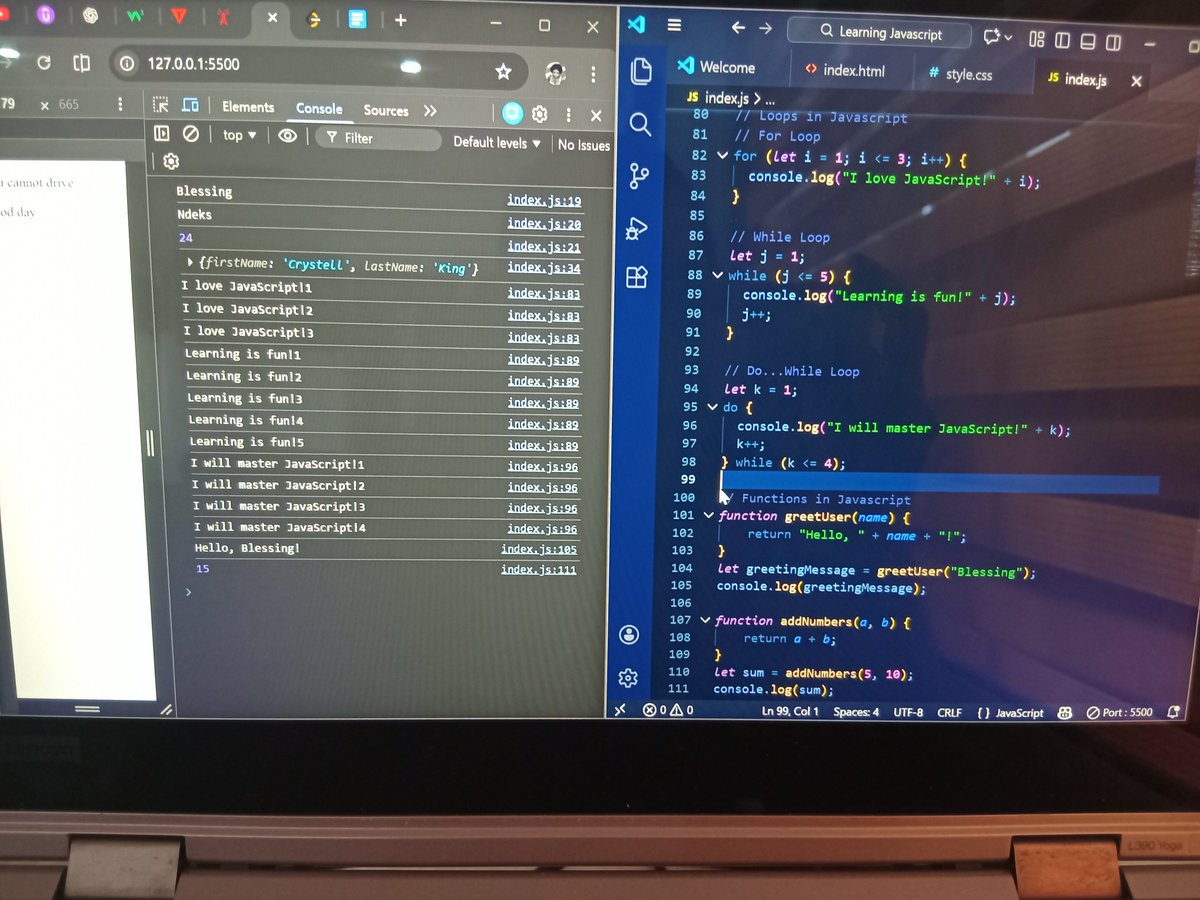Go forward with VS Code arrow
This screenshot has width=1200, height=900.
765,29
